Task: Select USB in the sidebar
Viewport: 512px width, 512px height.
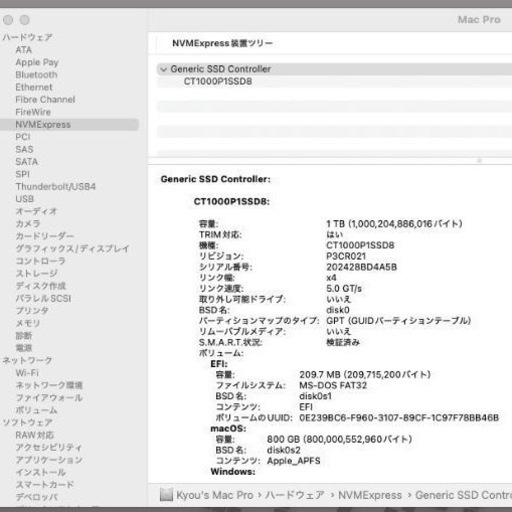Action: [25, 199]
